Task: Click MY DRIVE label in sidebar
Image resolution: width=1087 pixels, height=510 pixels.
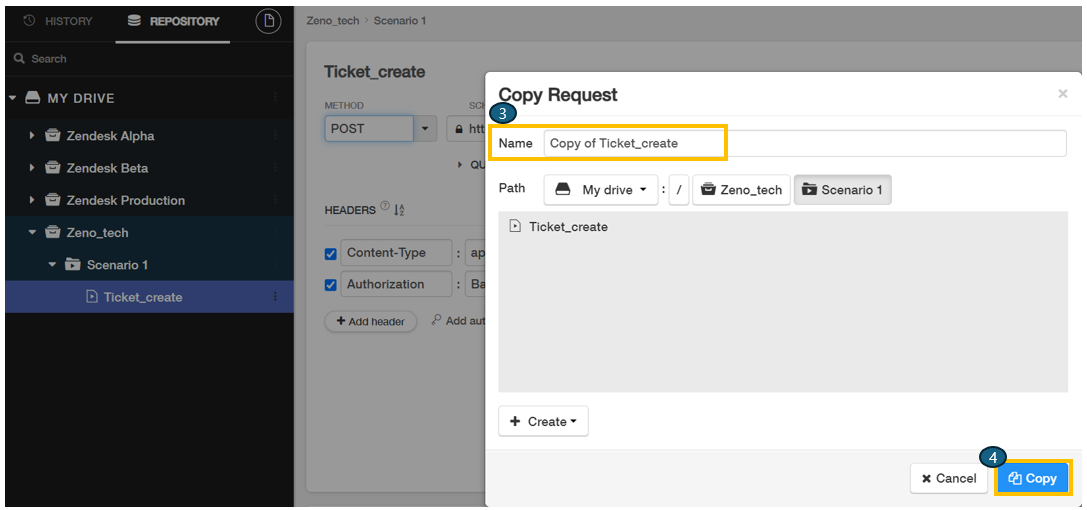Action: (x=81, y=98)
